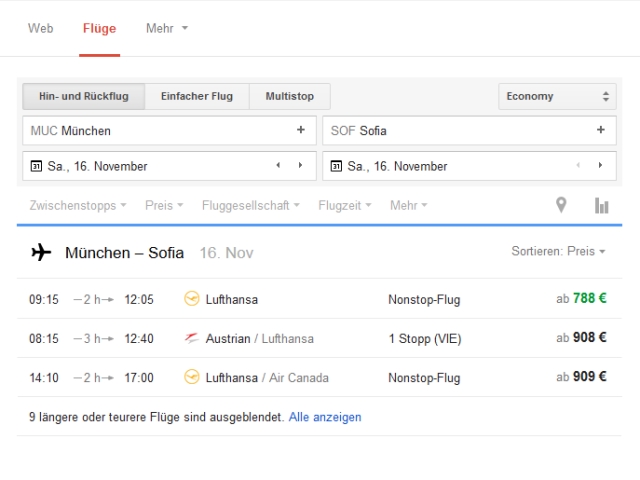This screenshot has width=640, height=480.
Task: Select the Multistop option
Action: pyautogui.click(x=290, y=96)
